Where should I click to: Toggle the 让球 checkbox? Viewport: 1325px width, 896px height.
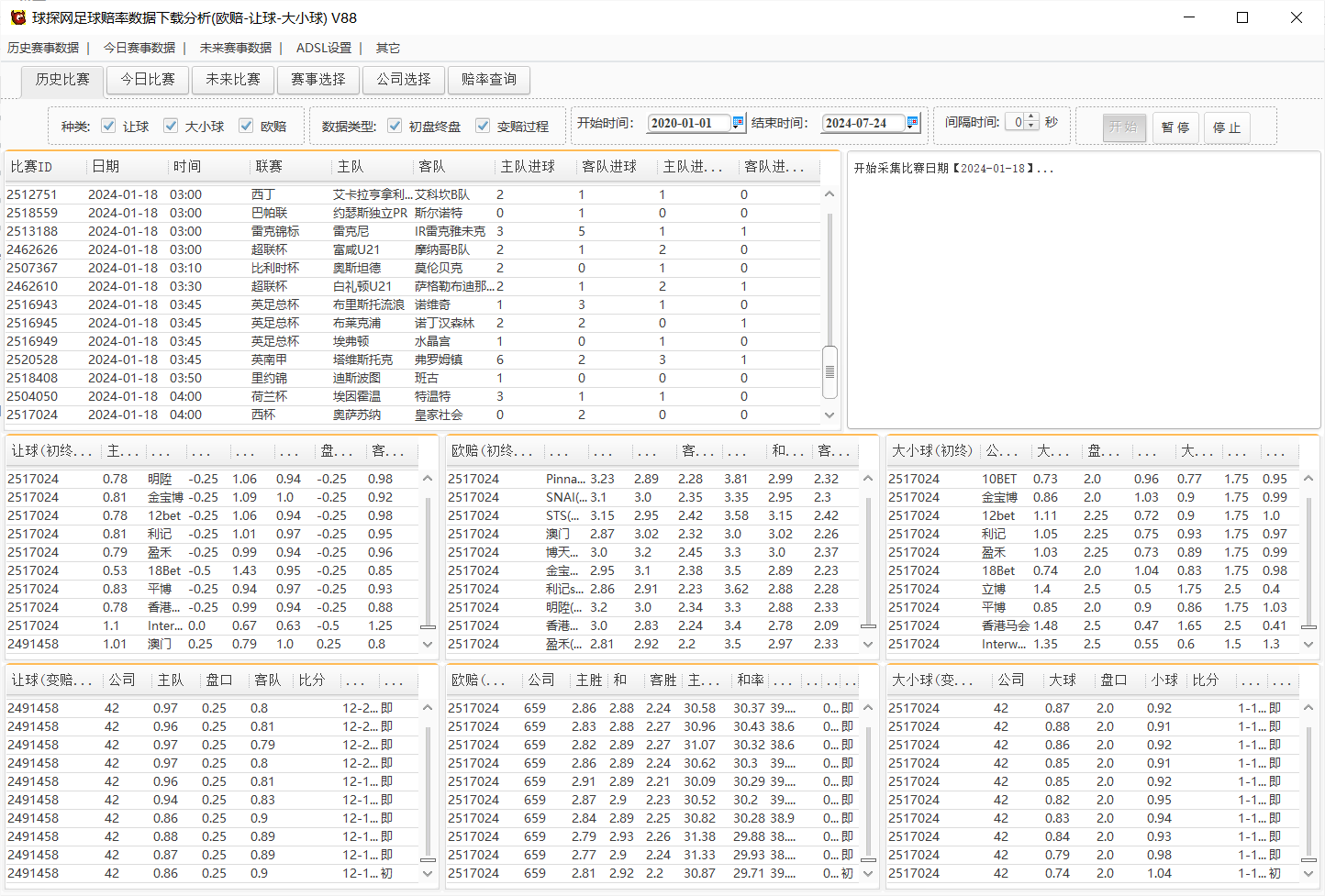(x=108, y=126)
